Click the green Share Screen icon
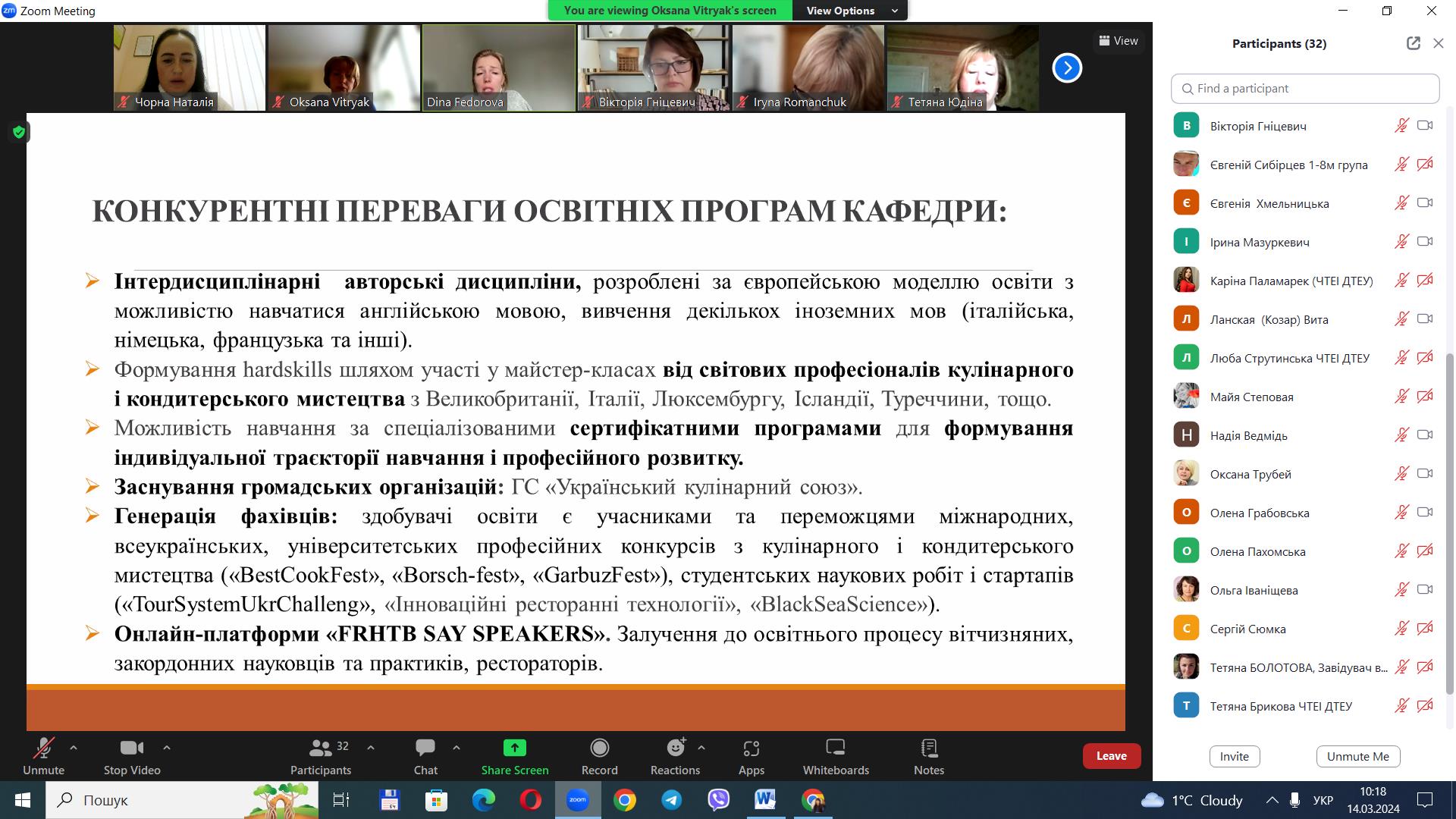 tap(514, 748)
